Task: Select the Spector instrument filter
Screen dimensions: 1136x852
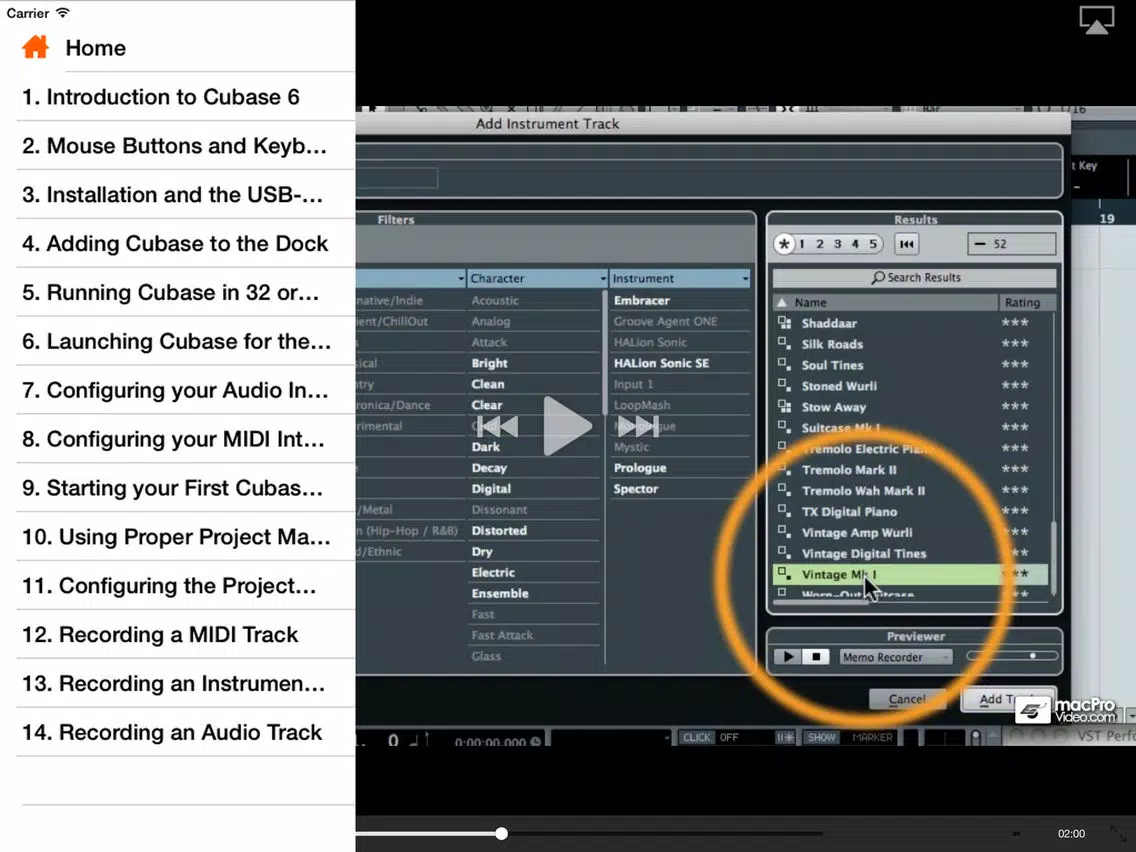Action: tap(636, 489)
